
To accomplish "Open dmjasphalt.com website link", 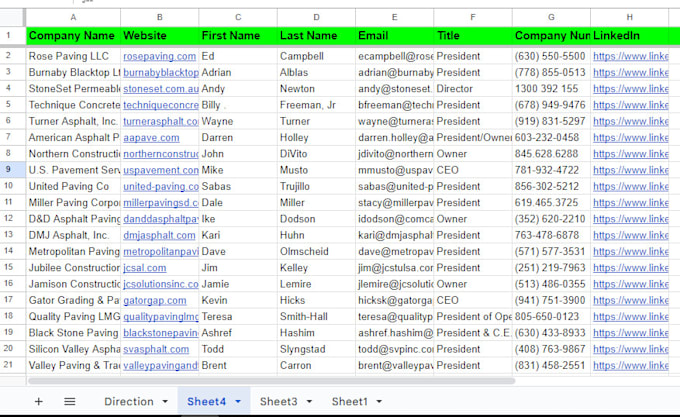I will click(159, 235).
